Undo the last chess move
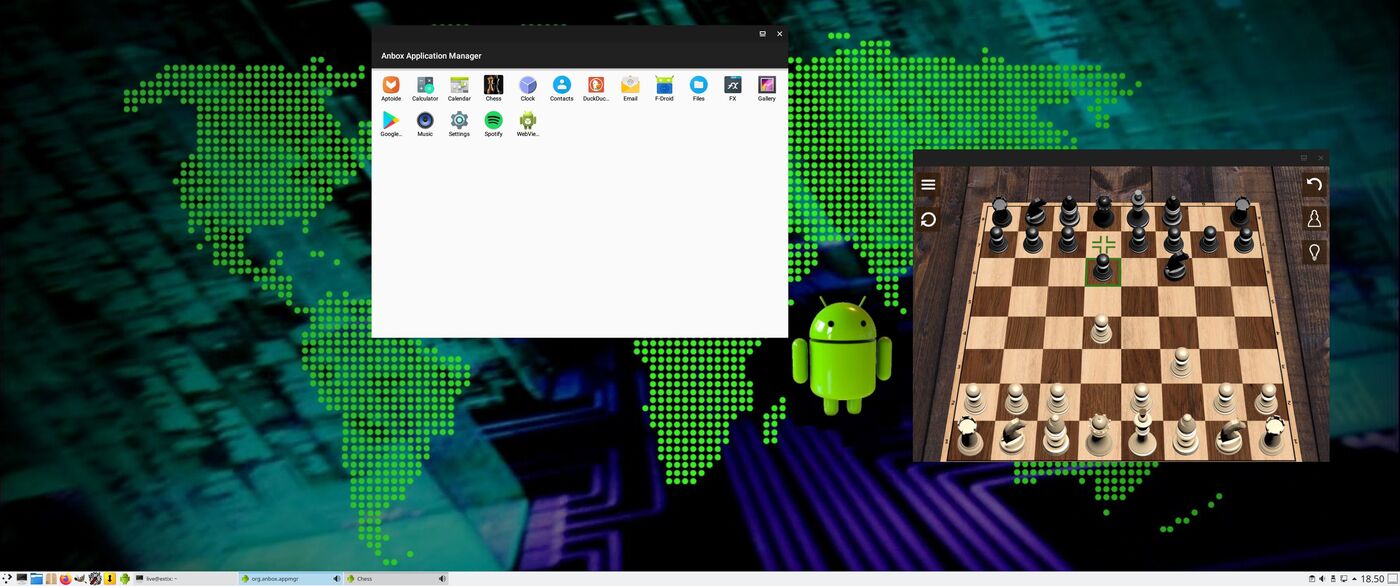The image size is (1400, 586). tap(1314, 185)
